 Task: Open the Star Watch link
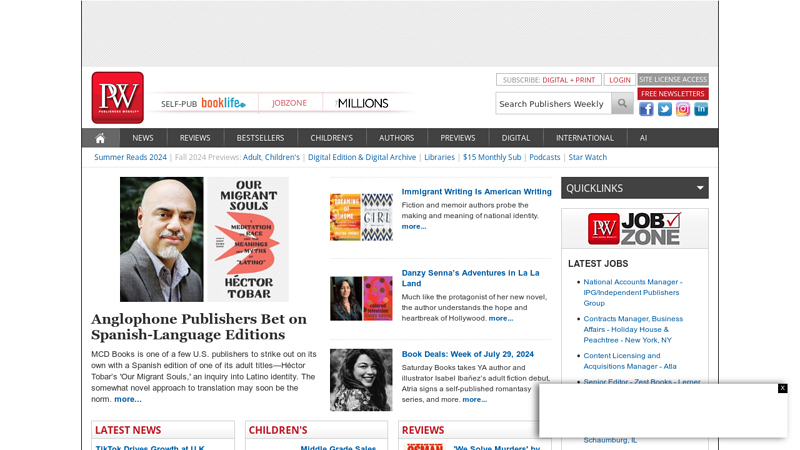click(x=588, y=157)
